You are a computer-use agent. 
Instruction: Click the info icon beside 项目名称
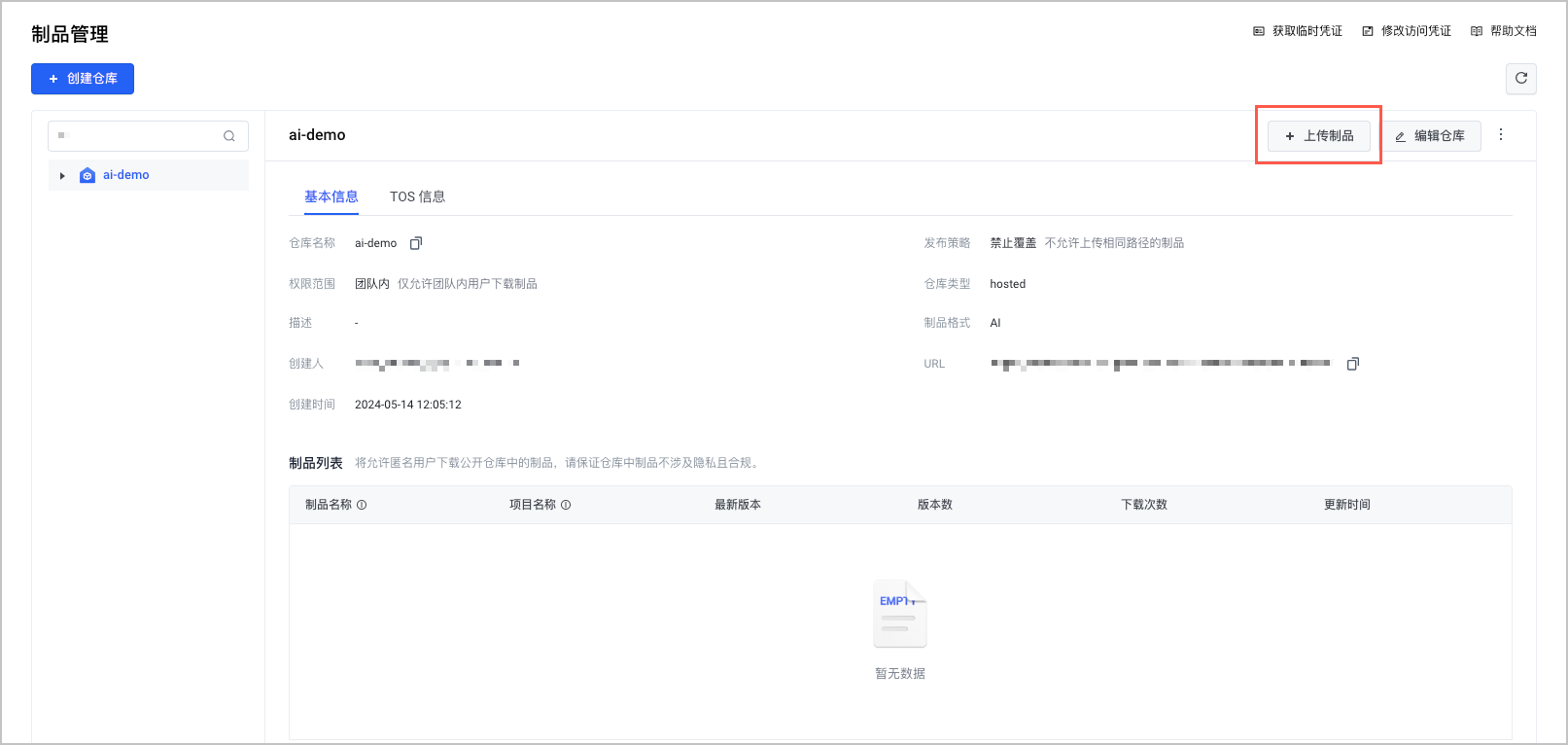(x=566, y=505)
